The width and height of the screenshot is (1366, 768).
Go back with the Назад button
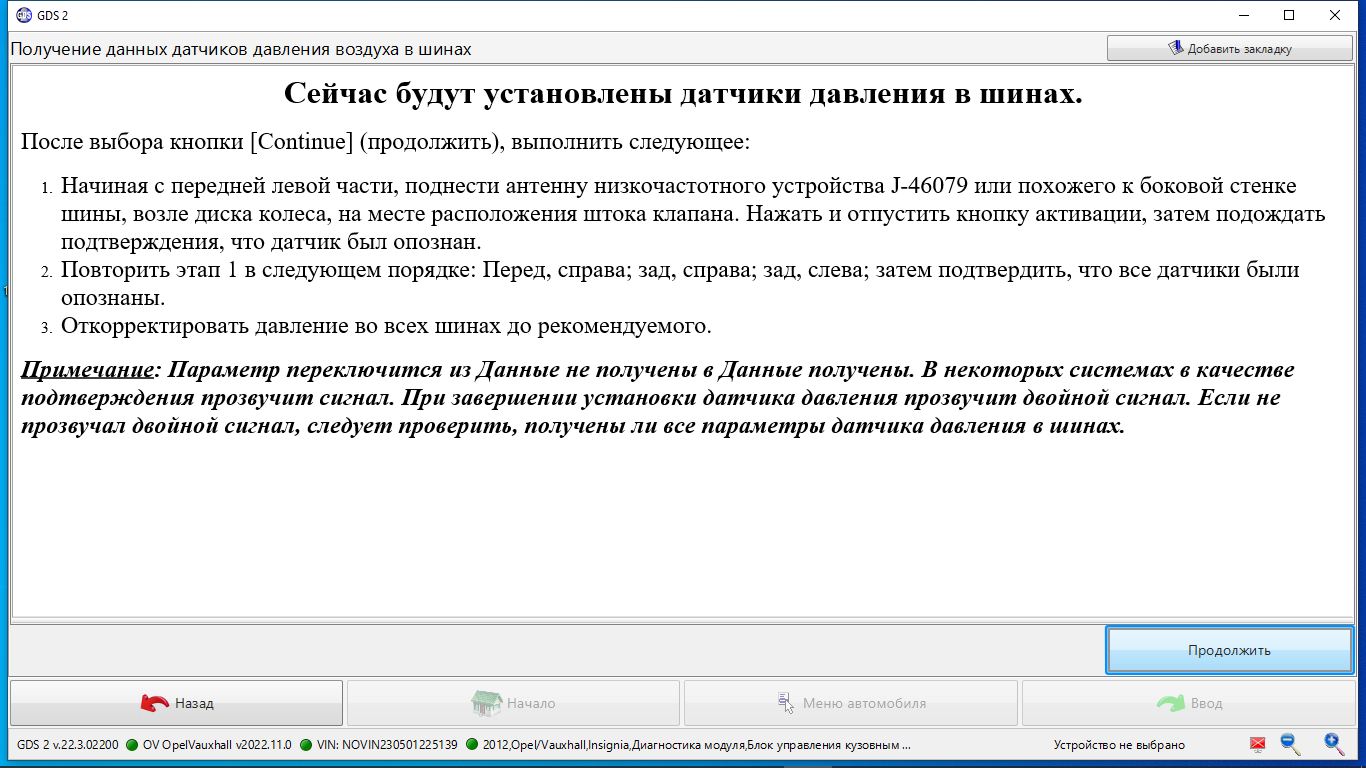176,703
